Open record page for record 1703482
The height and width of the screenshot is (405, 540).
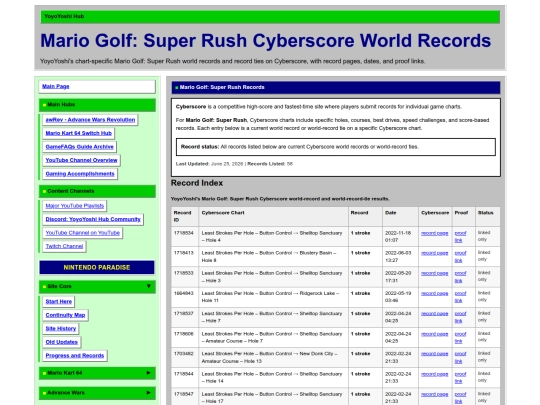[x=435, y=354]
